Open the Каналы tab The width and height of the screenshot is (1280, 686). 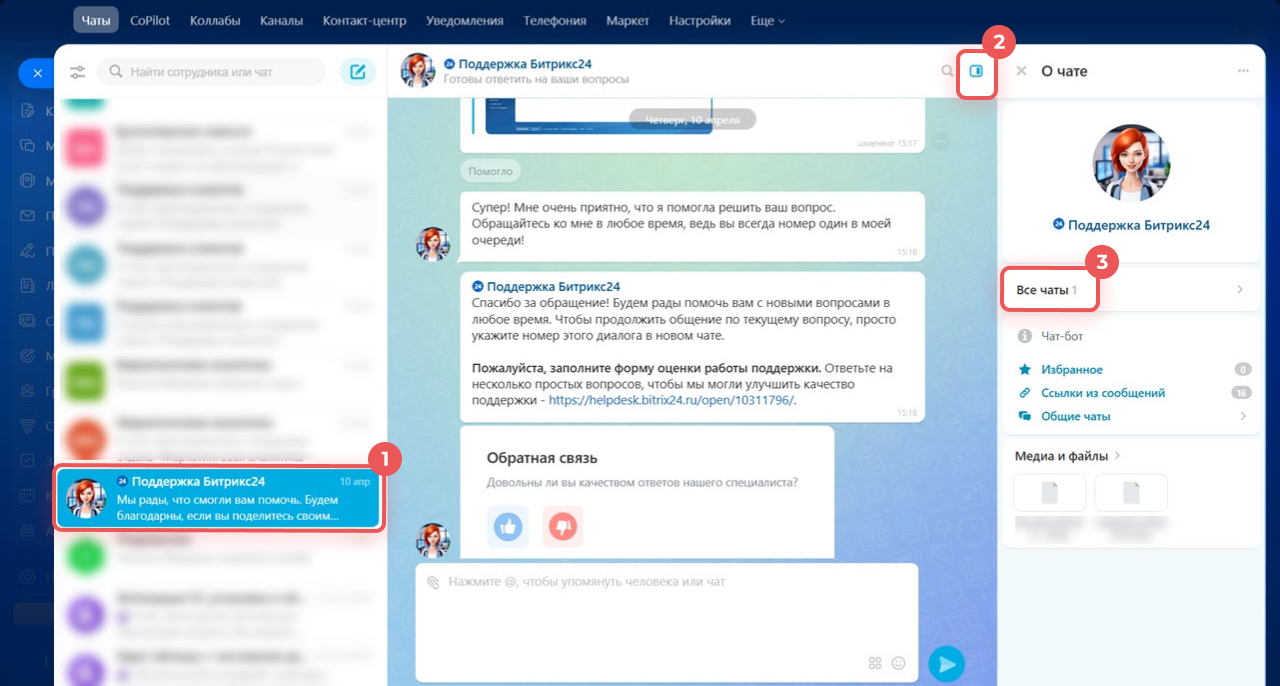point(281,20)
